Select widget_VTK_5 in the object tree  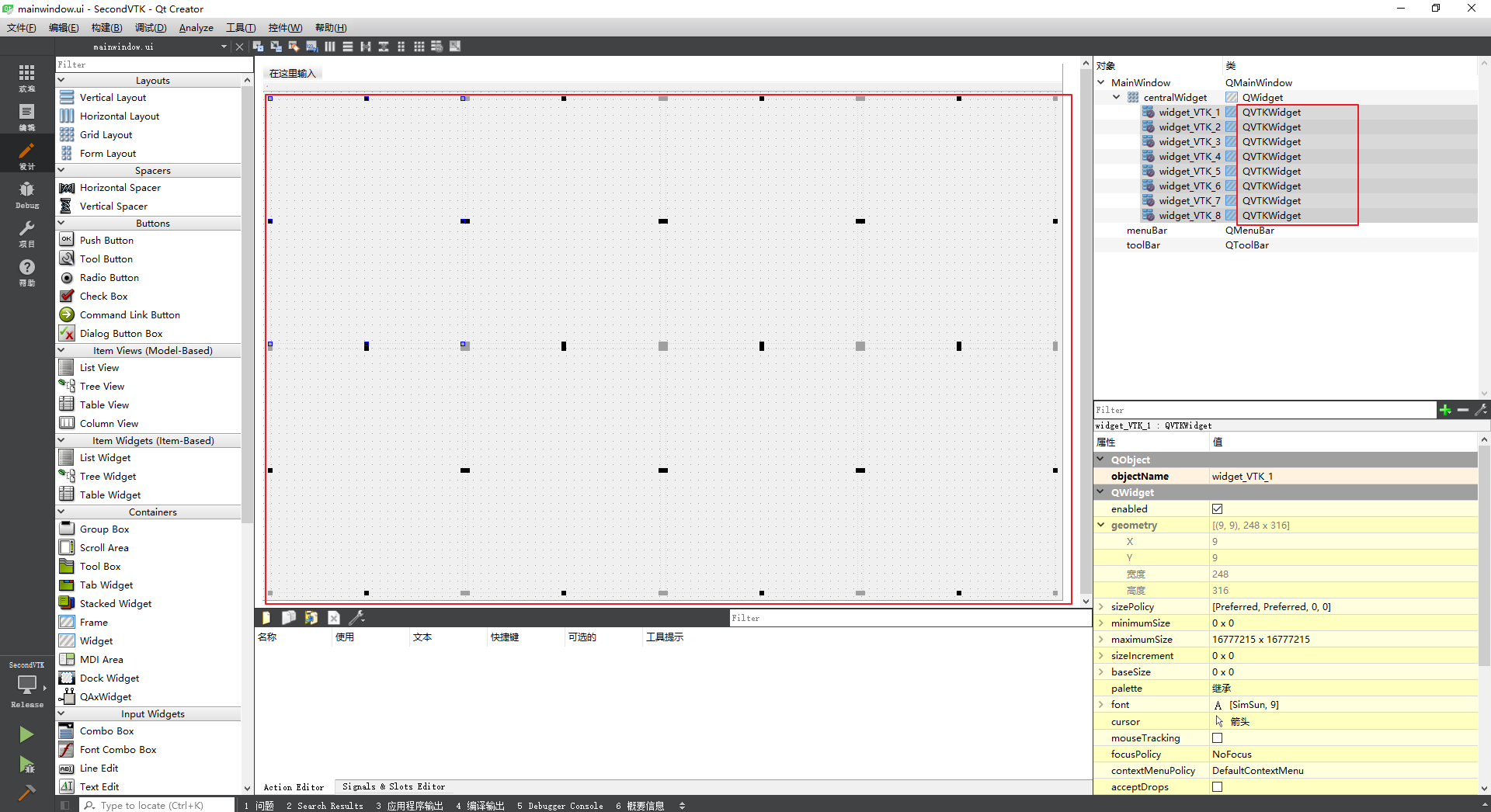click(x=1189, y=172)
